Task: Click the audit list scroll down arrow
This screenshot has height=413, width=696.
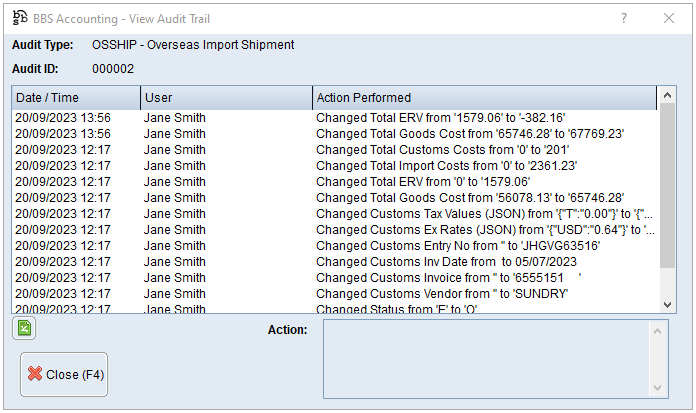Action: [x=668, y=305]
